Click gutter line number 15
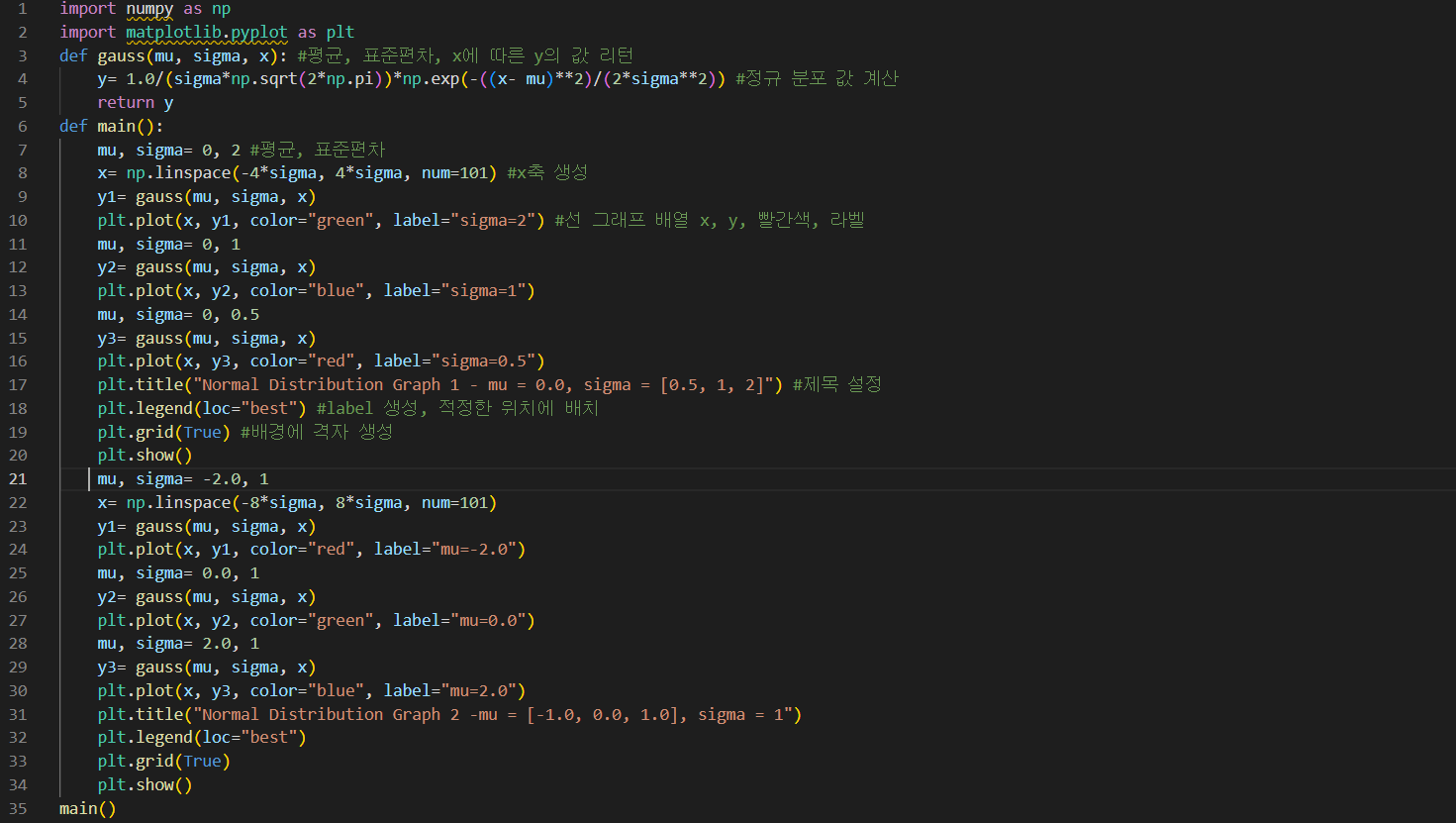1456x823 pixels. (x=19, y=339)
